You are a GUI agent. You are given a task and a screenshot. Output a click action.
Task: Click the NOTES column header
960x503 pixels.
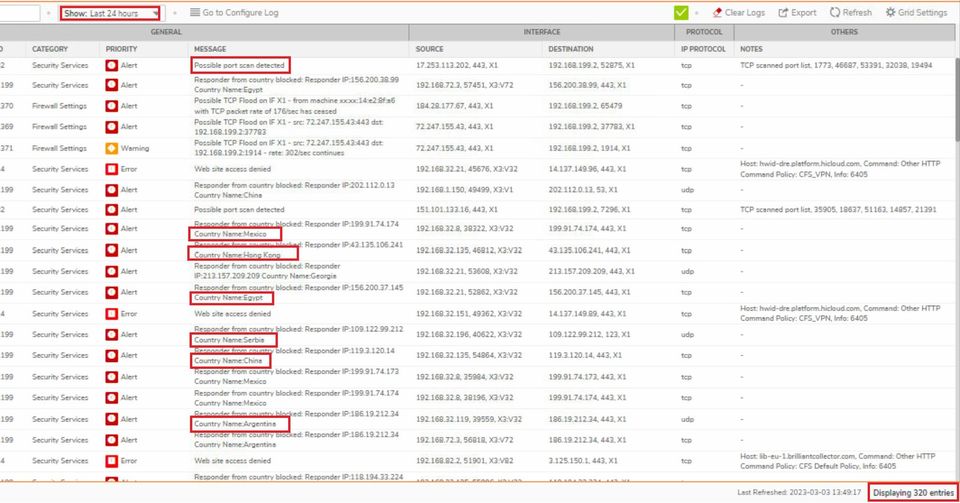pyautogui.click(x=751, y=49)
